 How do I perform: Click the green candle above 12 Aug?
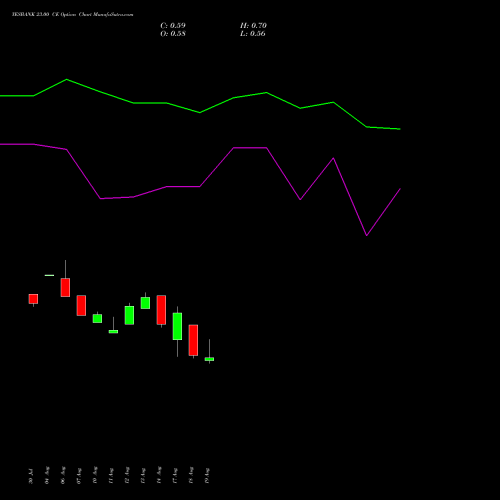[x=129, y=315]
